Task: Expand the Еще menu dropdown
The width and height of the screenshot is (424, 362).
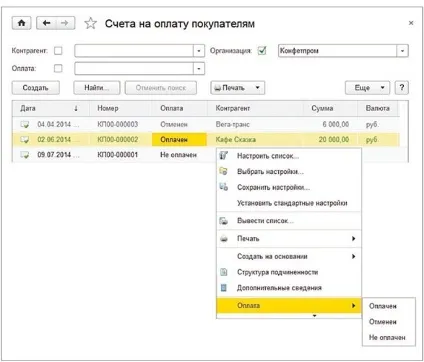Action: click(383, 88)
